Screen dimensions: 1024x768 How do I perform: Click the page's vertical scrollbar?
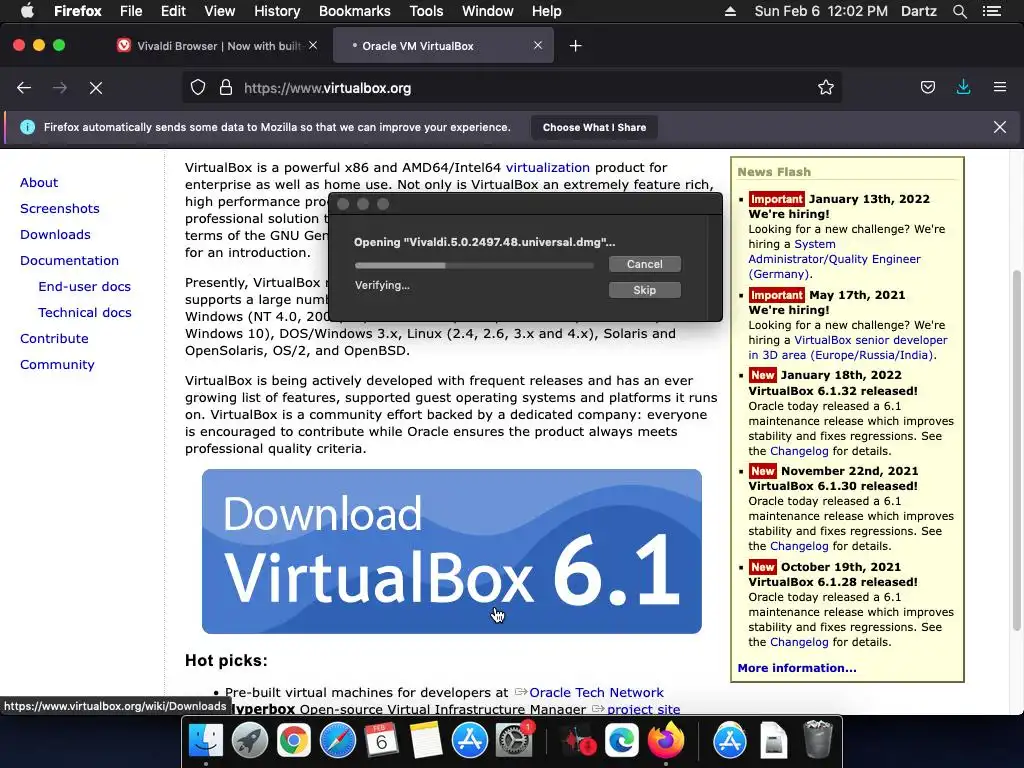point(1016,451)
